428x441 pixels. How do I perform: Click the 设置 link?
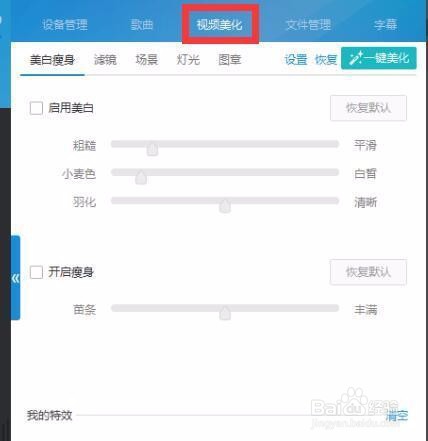pos(296,60)
